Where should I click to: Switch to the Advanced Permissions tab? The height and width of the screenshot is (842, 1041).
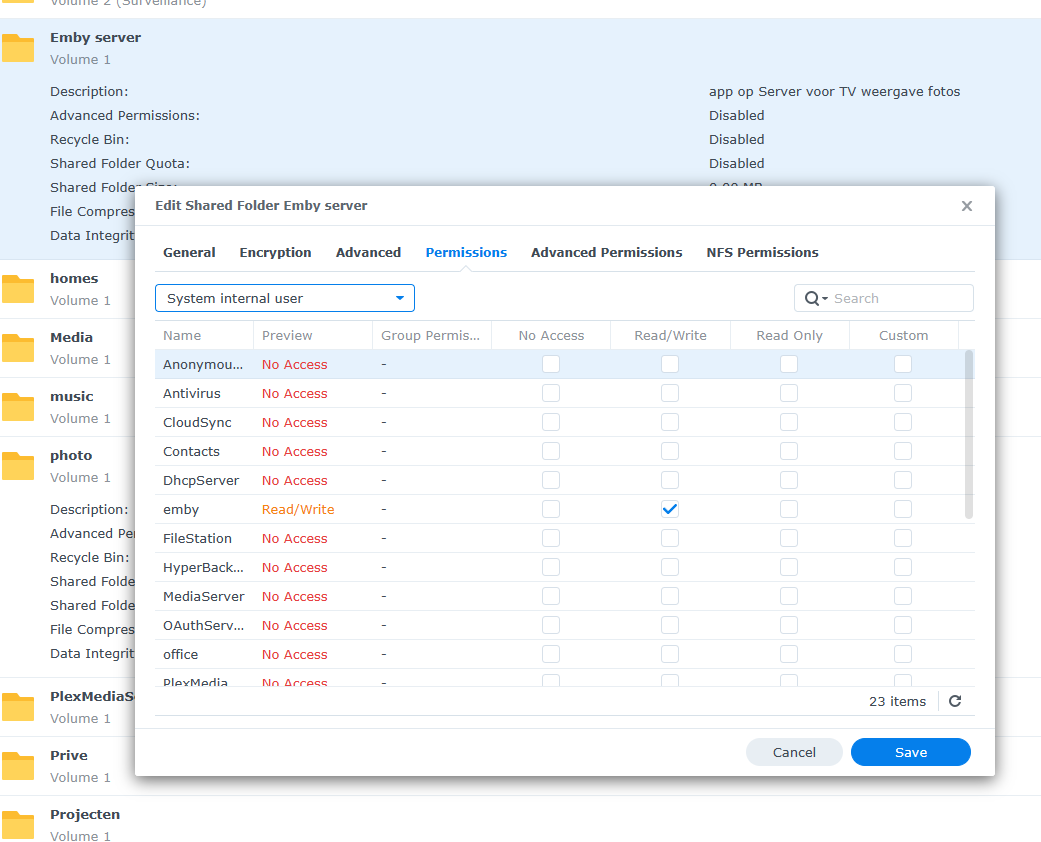coord(606,253)
